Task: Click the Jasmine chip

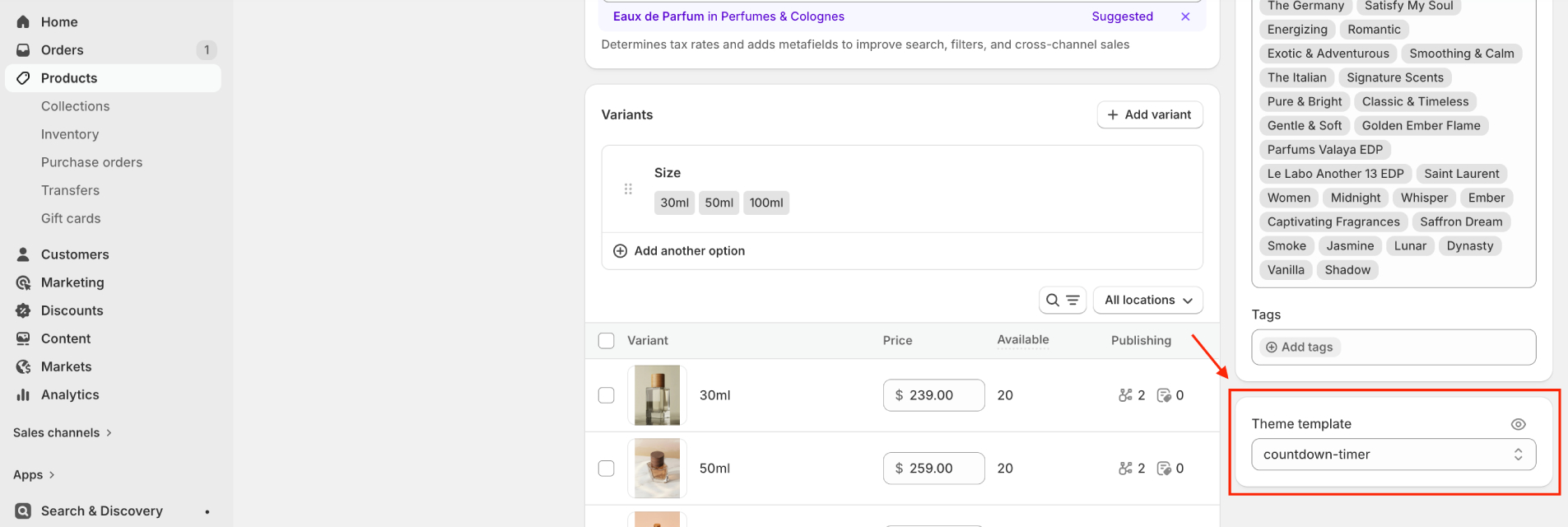Action: 1350,246
